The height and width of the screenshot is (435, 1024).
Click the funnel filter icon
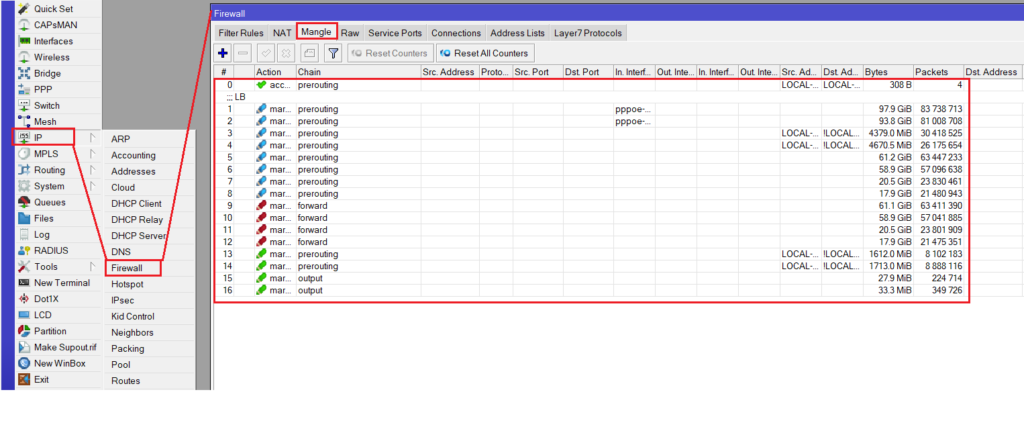tap(334, 53)
